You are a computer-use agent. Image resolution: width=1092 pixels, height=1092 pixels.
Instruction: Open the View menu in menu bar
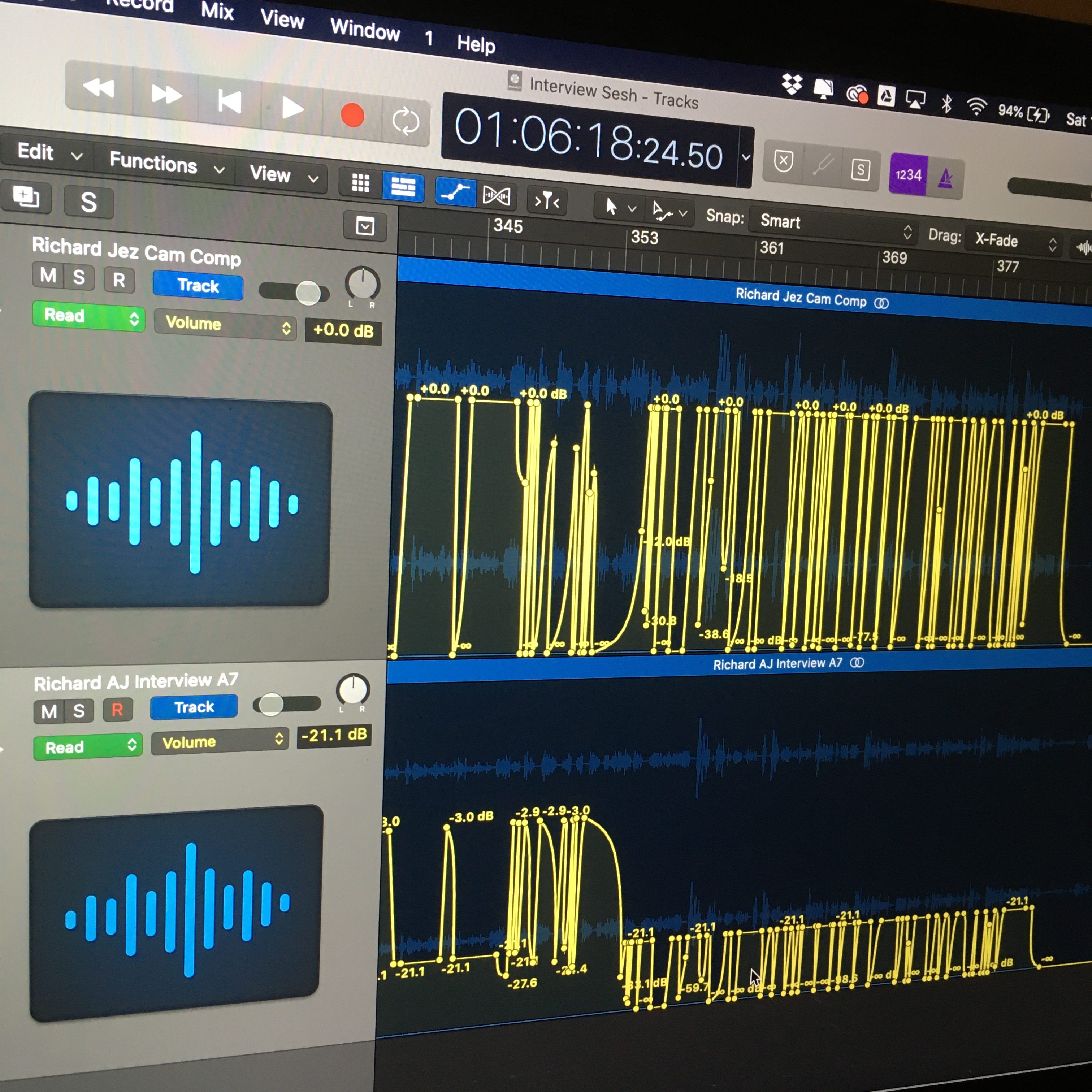(x=282, y=20)
